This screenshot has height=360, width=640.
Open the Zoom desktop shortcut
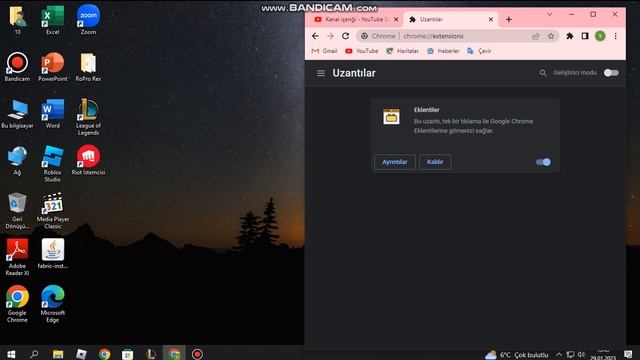88,20
